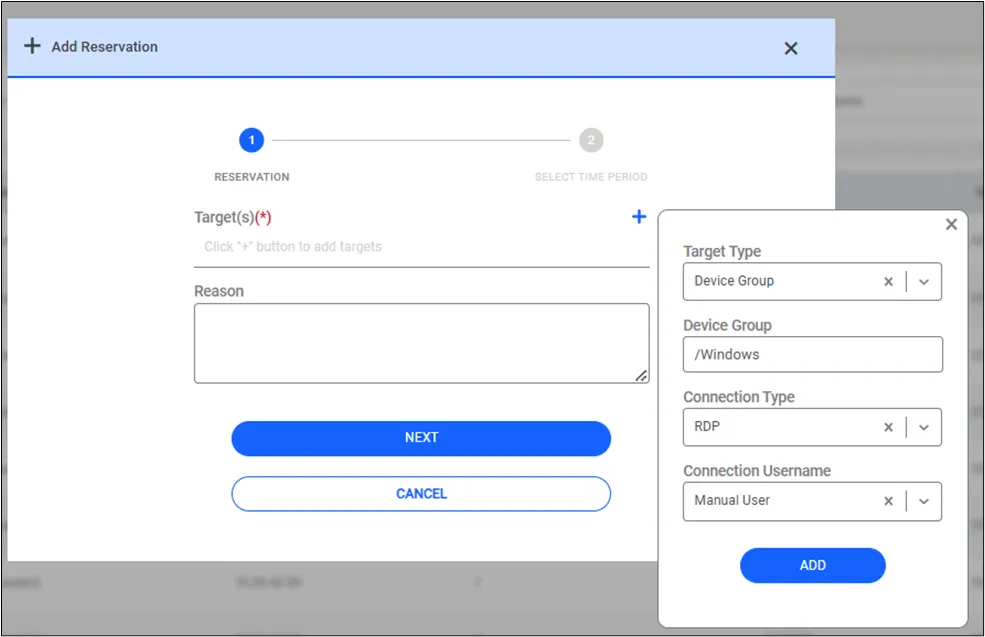
Task: Clear the Connection Type RDP value
Action: (x=888, y=427)
